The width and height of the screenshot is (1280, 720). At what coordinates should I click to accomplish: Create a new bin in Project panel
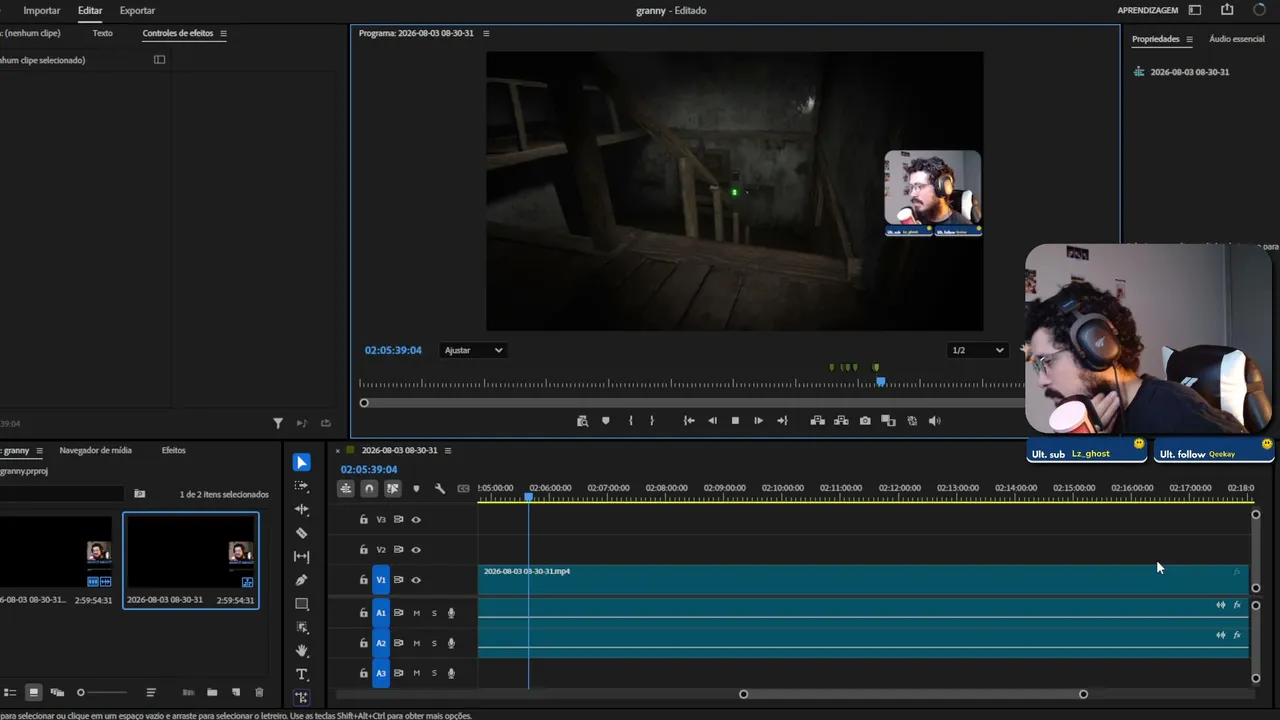pyautogui.click(x=212, y=692)
